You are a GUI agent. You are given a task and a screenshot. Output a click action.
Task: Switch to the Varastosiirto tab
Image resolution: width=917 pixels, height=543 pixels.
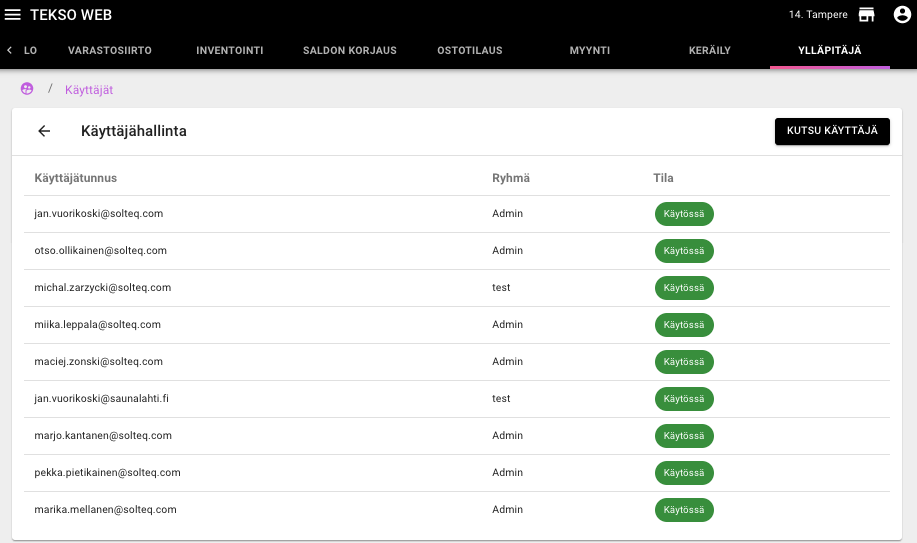tap(110, 50)
